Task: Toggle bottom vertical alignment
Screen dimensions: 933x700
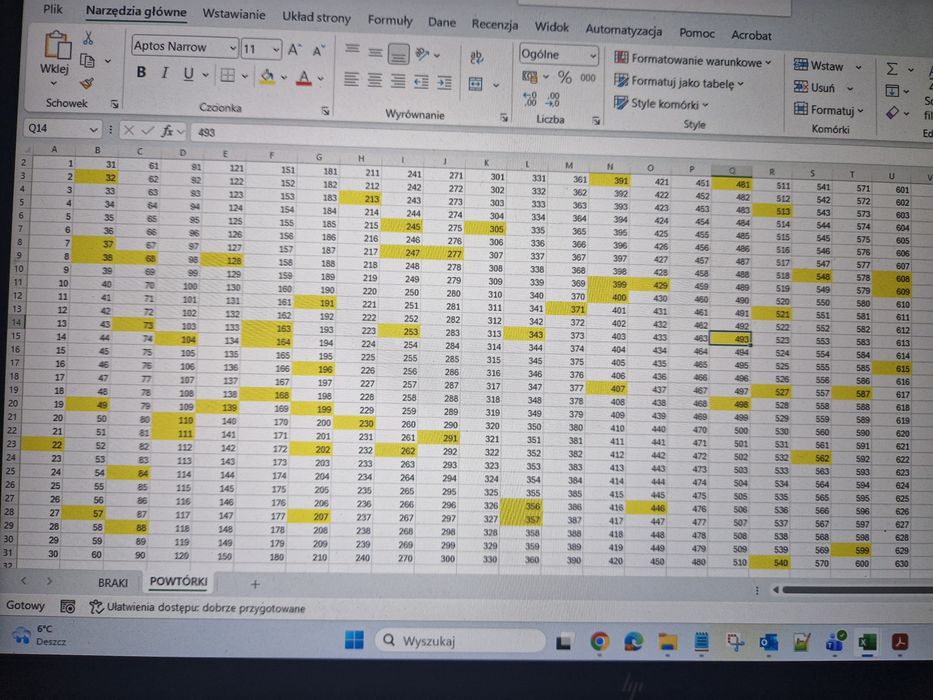Action: [399, 54]
